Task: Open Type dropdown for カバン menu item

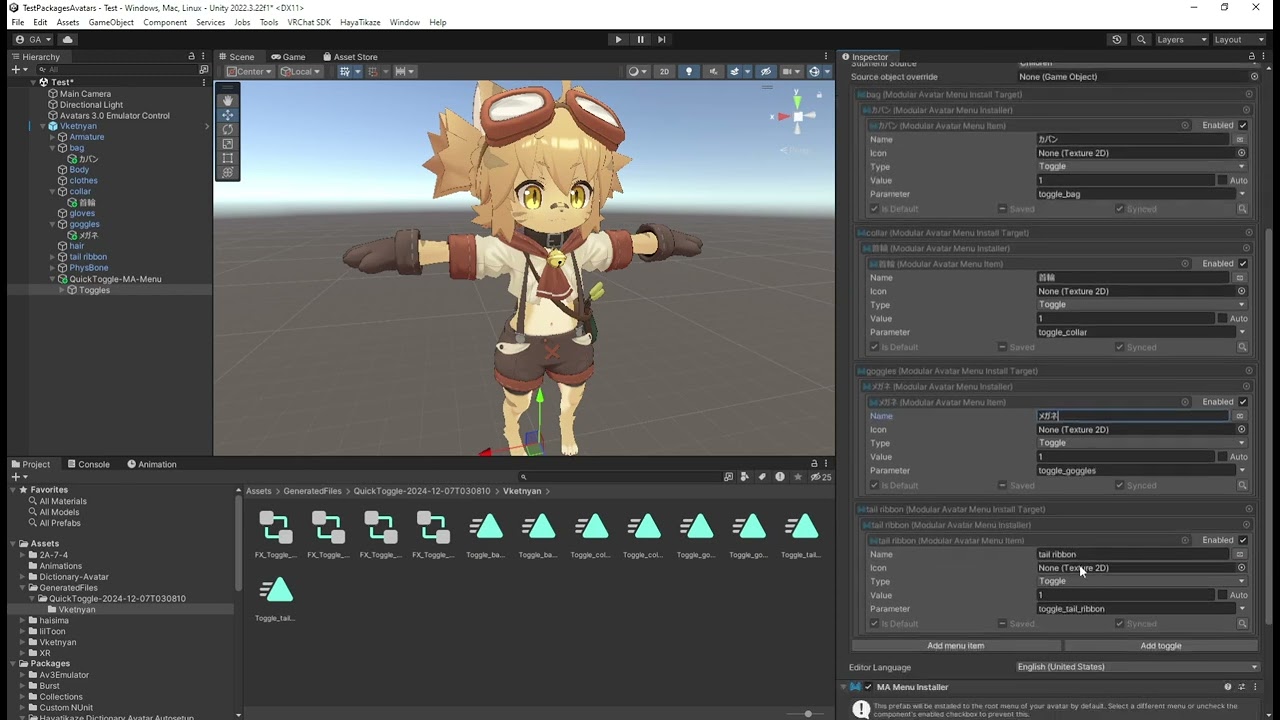Action: pos(1142,166)
